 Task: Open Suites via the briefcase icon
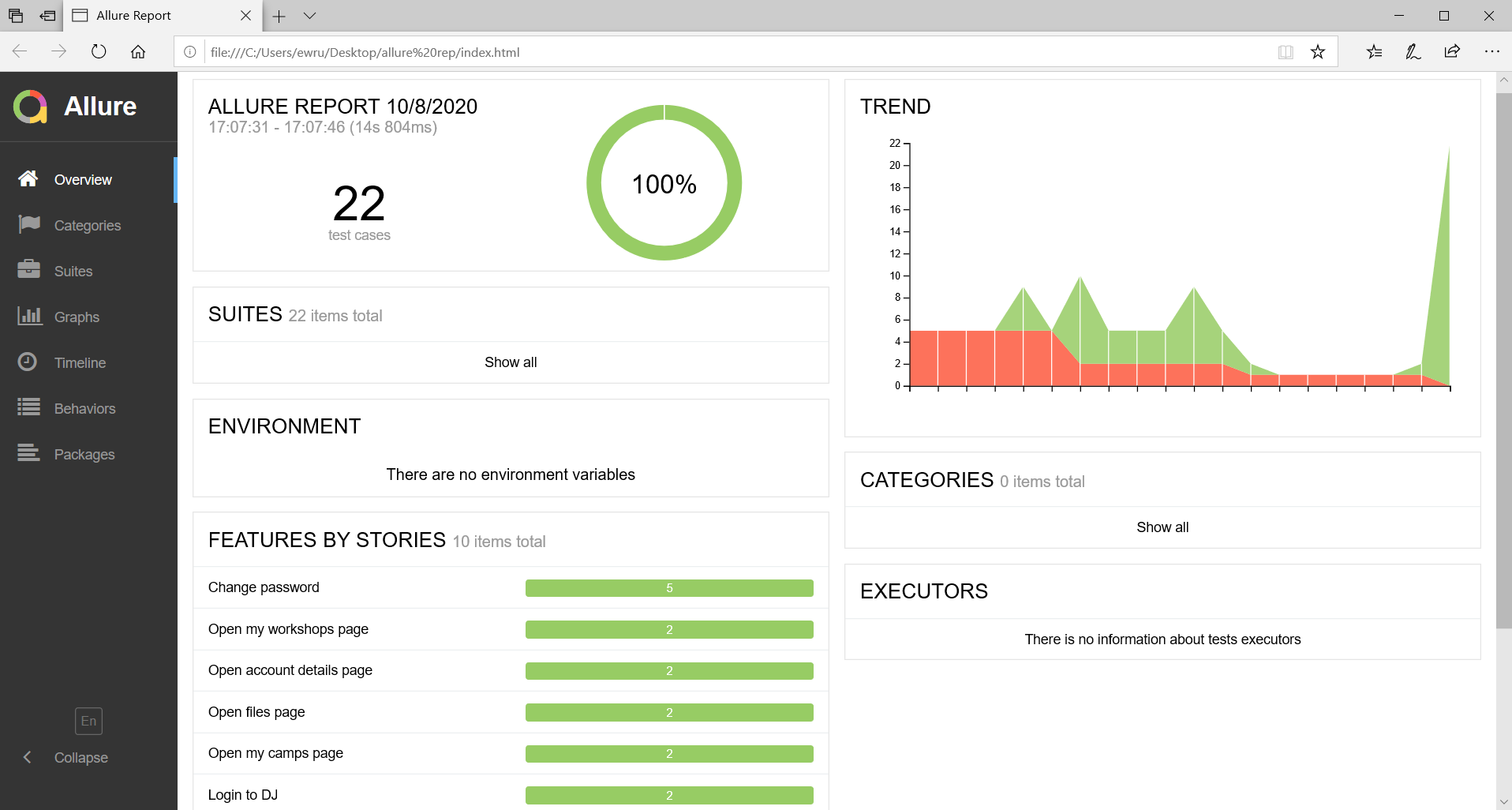[x=29, y=270]
